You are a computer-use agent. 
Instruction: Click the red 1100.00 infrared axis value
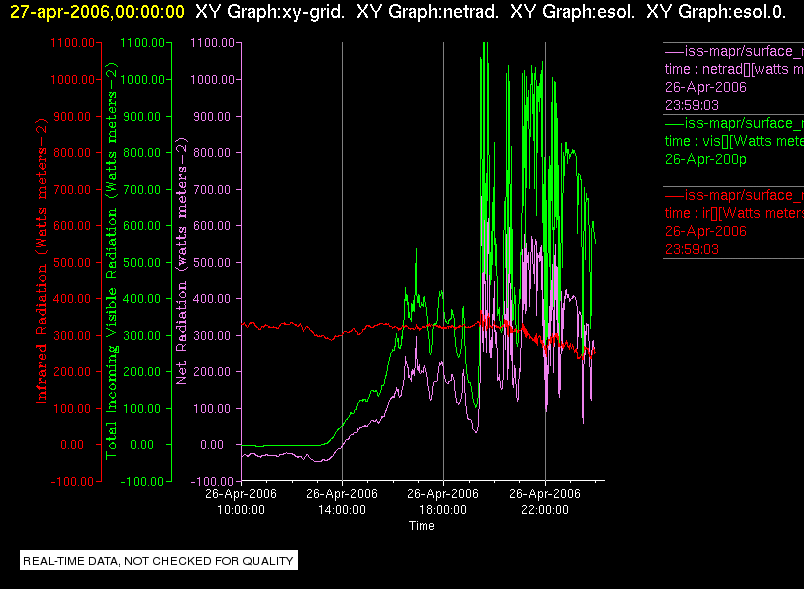[72, 43]
